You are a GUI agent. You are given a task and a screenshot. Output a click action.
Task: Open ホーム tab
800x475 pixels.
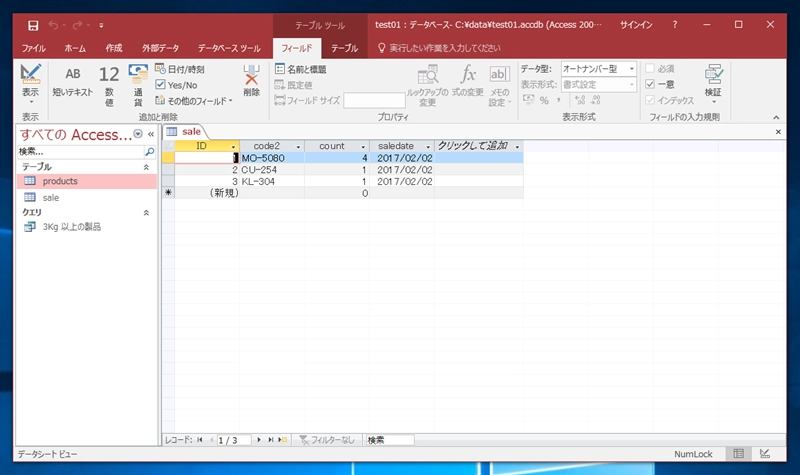(x=75, y=48)
